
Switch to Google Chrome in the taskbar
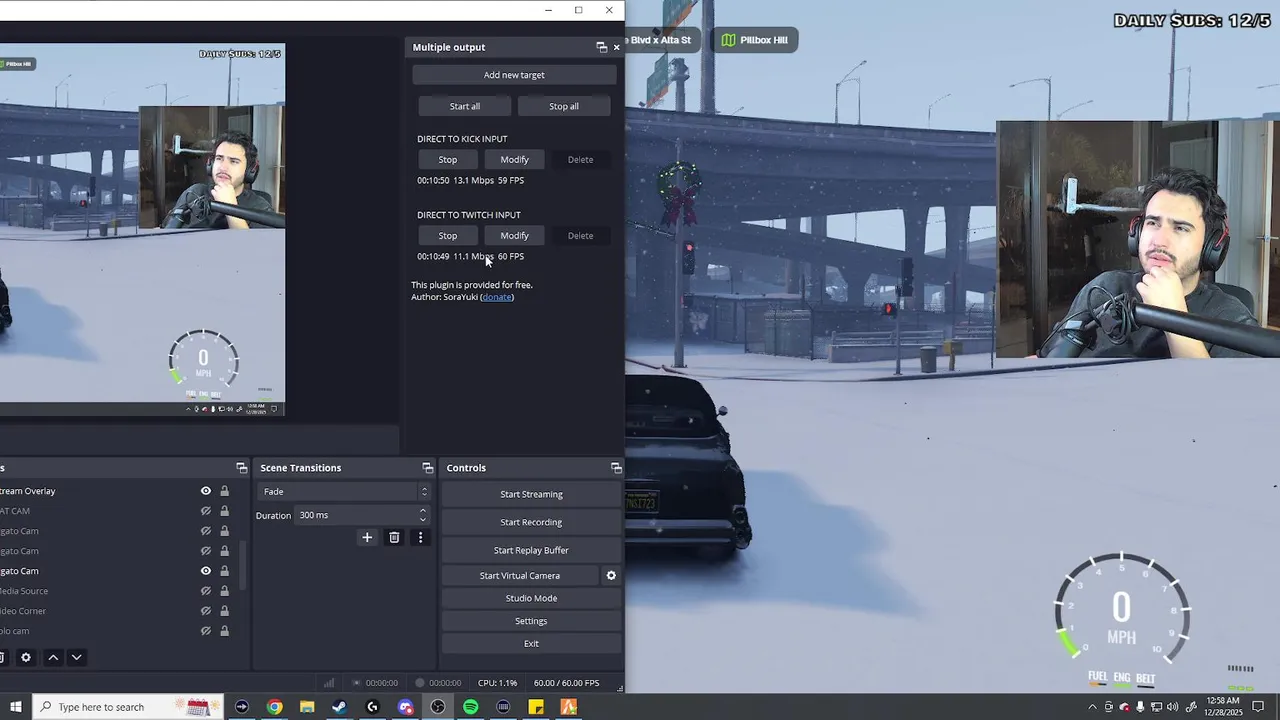(274, 707)
